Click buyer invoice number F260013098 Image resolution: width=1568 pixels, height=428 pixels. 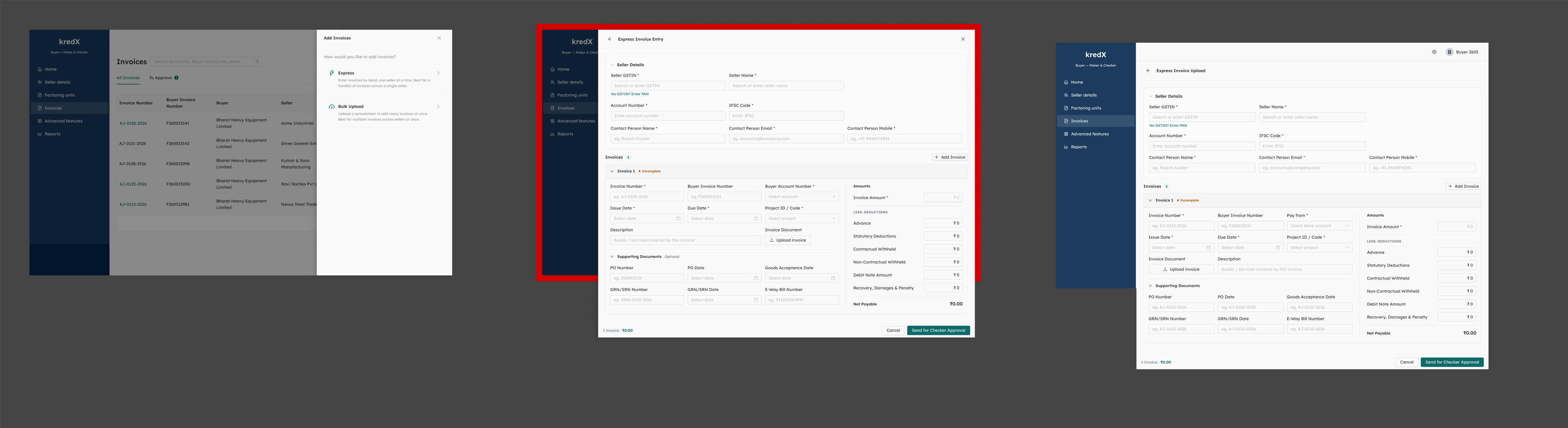click(178, 164)
